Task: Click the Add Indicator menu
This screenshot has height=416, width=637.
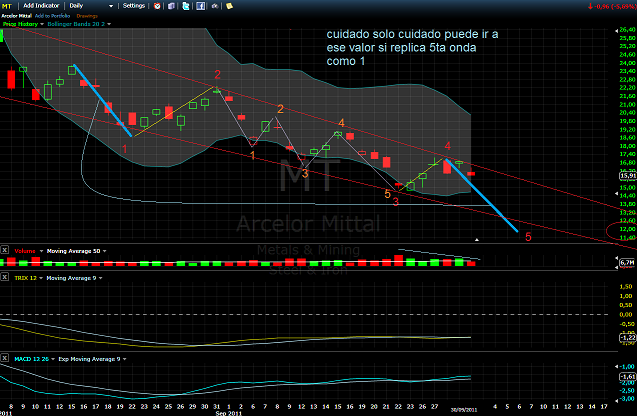Action: click(41, 6)
